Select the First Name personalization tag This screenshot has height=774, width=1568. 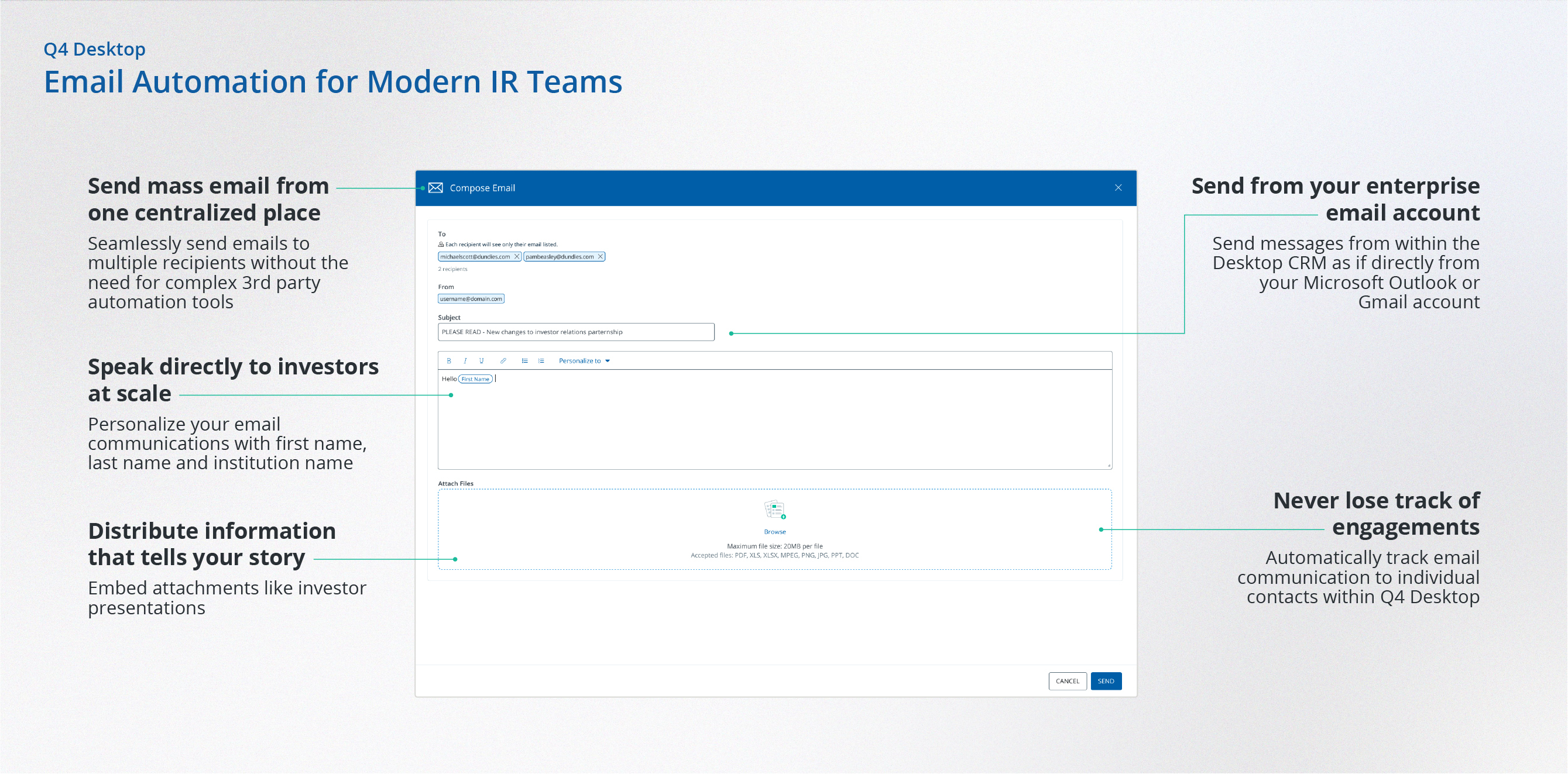pos(475,379)
